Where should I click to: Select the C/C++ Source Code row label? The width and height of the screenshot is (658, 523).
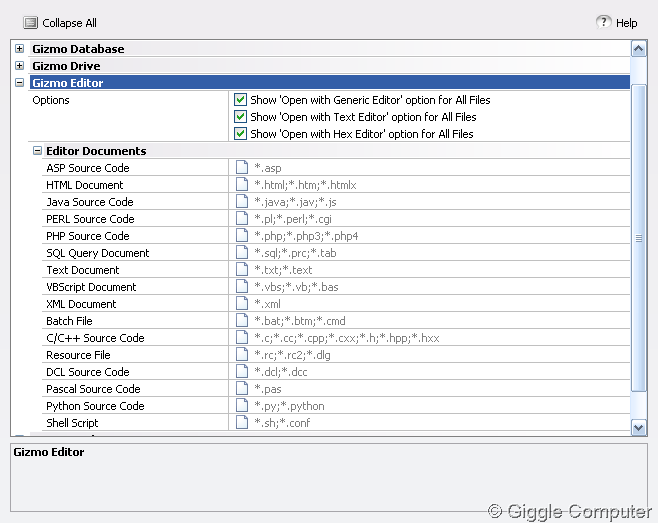(x=95, y=338)
